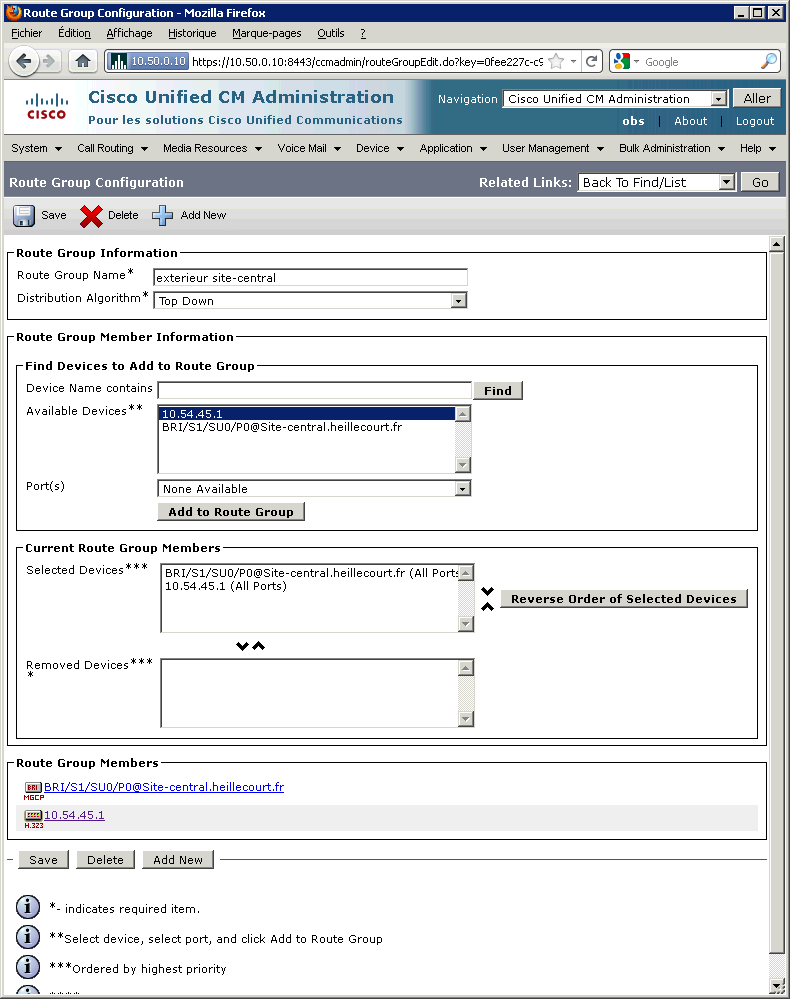Open the Related Links dropdown
This screenshot has height=999, width=790.
click(656, 182)
